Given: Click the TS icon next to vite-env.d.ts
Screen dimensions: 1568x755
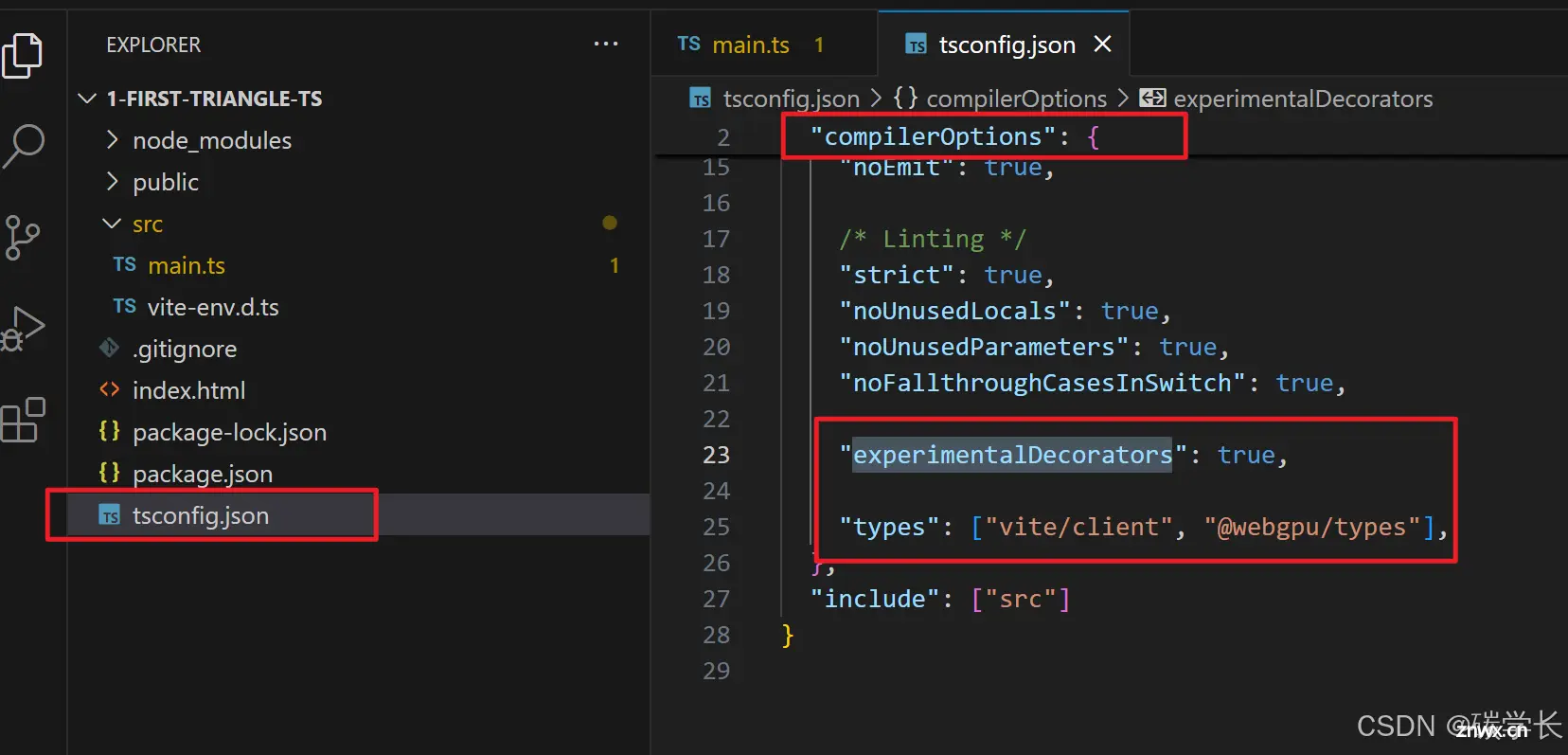Looking at the screenshot, I should coord(125,307).
